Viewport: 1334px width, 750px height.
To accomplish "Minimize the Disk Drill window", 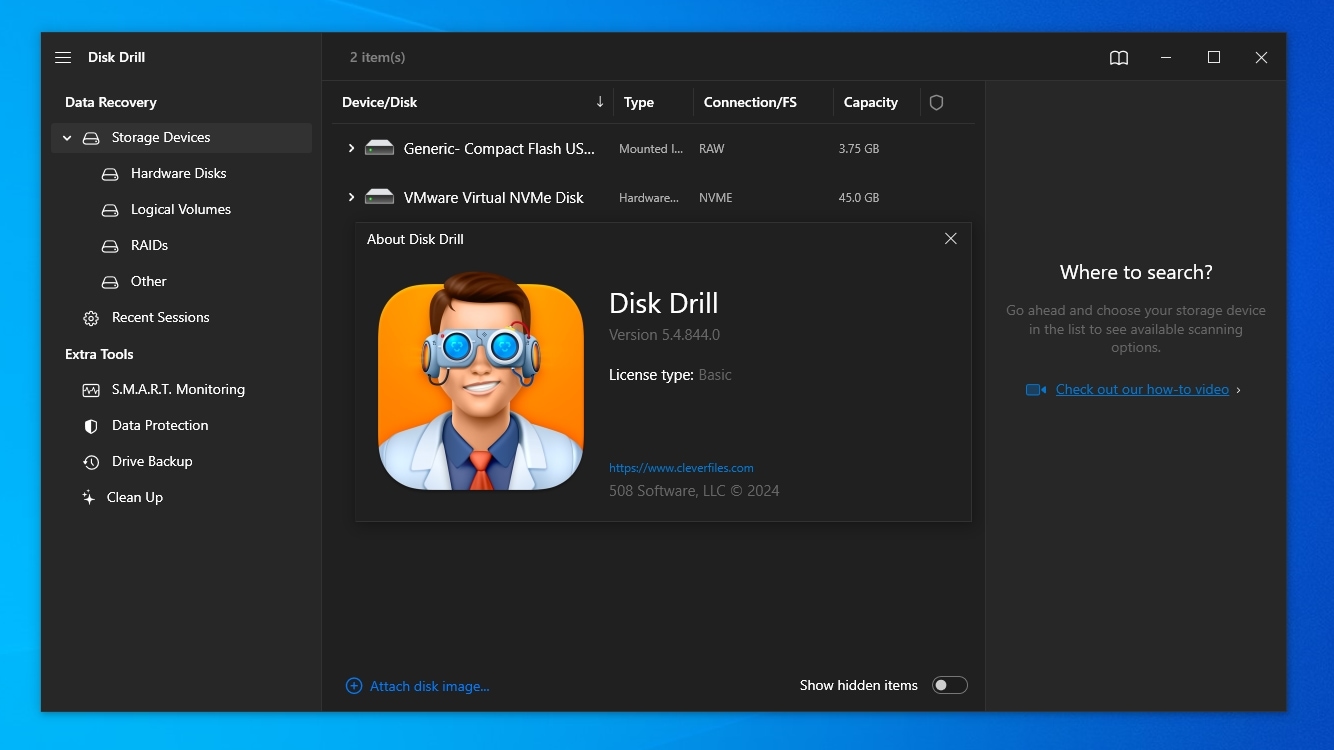I will tap(1166, 58).
